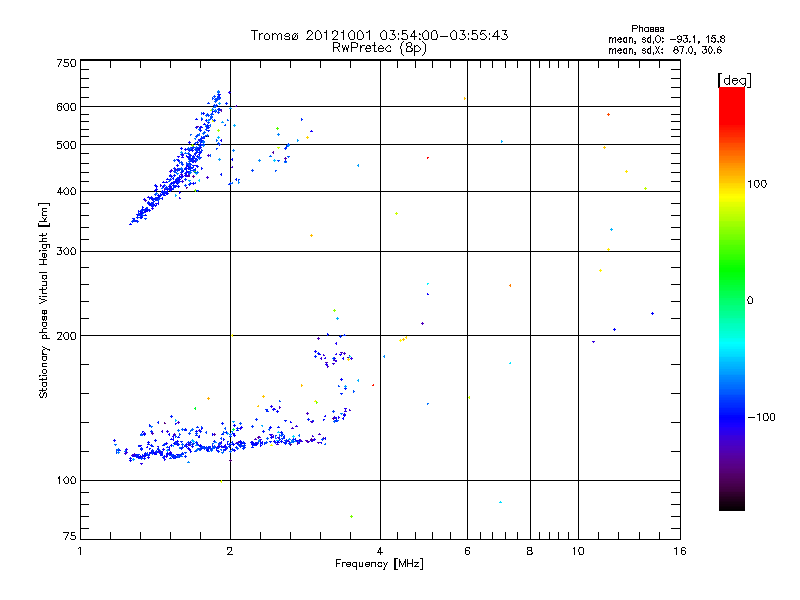Click the y-axis tick label '75'
800x600 pixels.
click(x=70, y=536)
